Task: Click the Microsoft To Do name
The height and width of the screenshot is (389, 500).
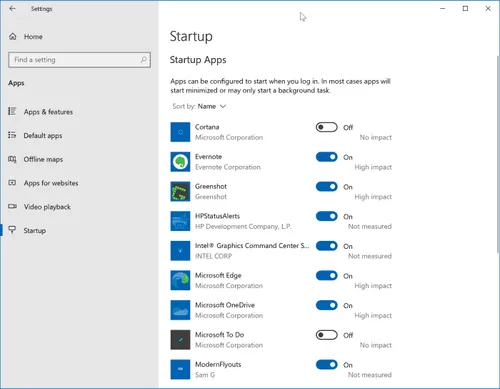Action: pyautogui.click(x=219, y=335)
